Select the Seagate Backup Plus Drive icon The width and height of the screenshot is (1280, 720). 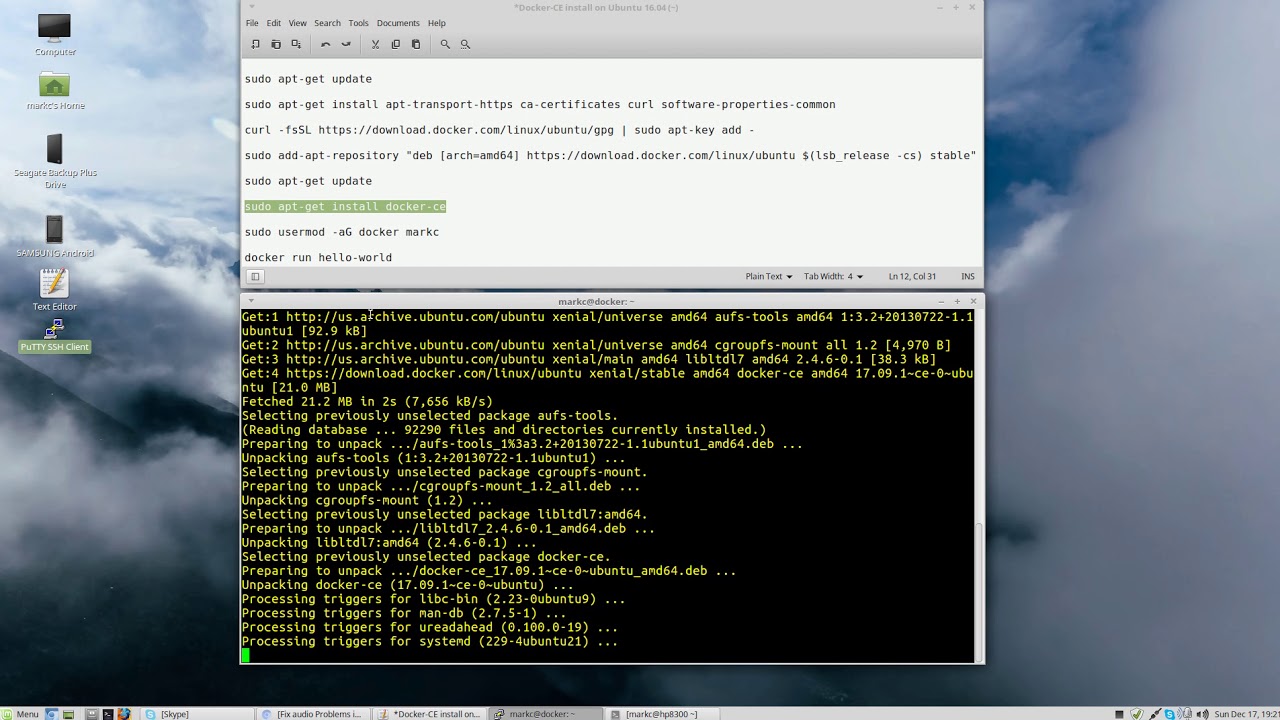coord(55,160)
